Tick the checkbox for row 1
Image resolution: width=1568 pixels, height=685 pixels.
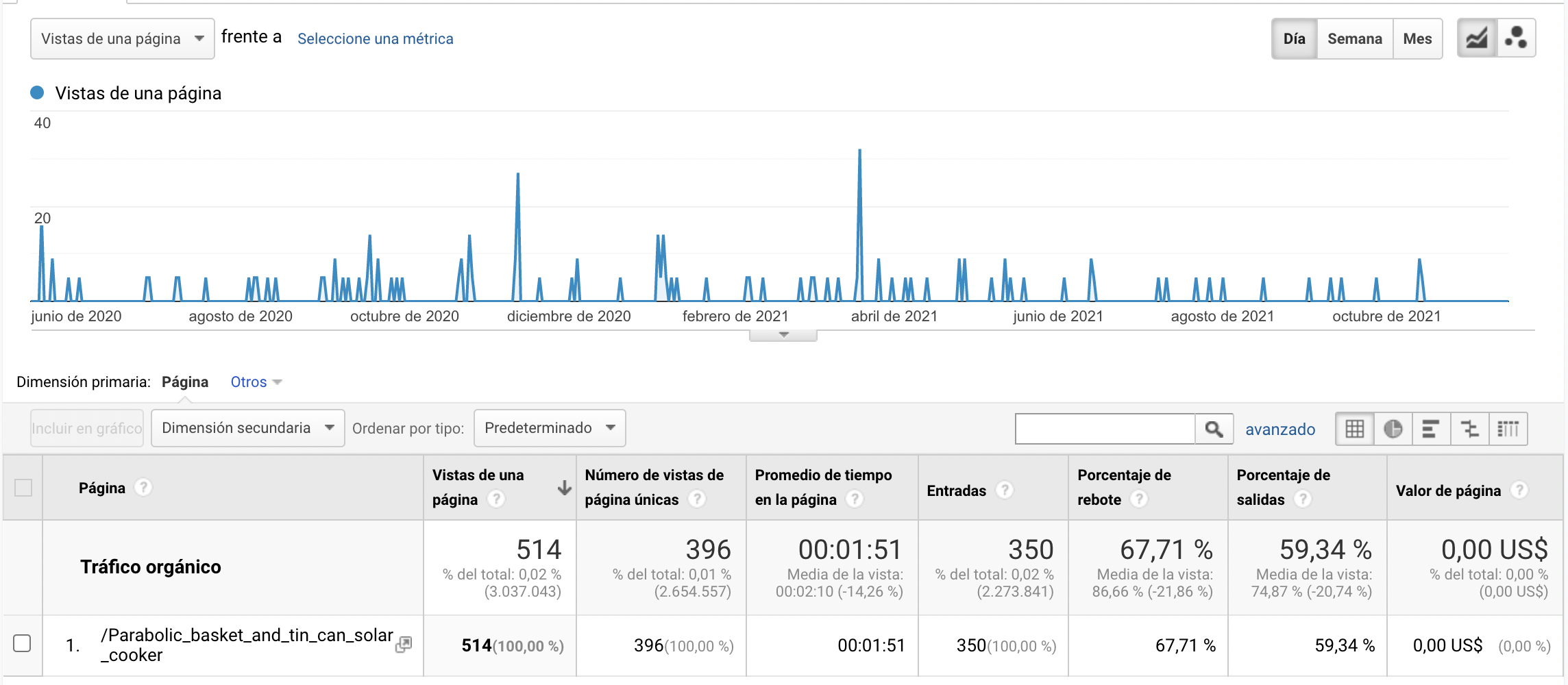[23, 644]
